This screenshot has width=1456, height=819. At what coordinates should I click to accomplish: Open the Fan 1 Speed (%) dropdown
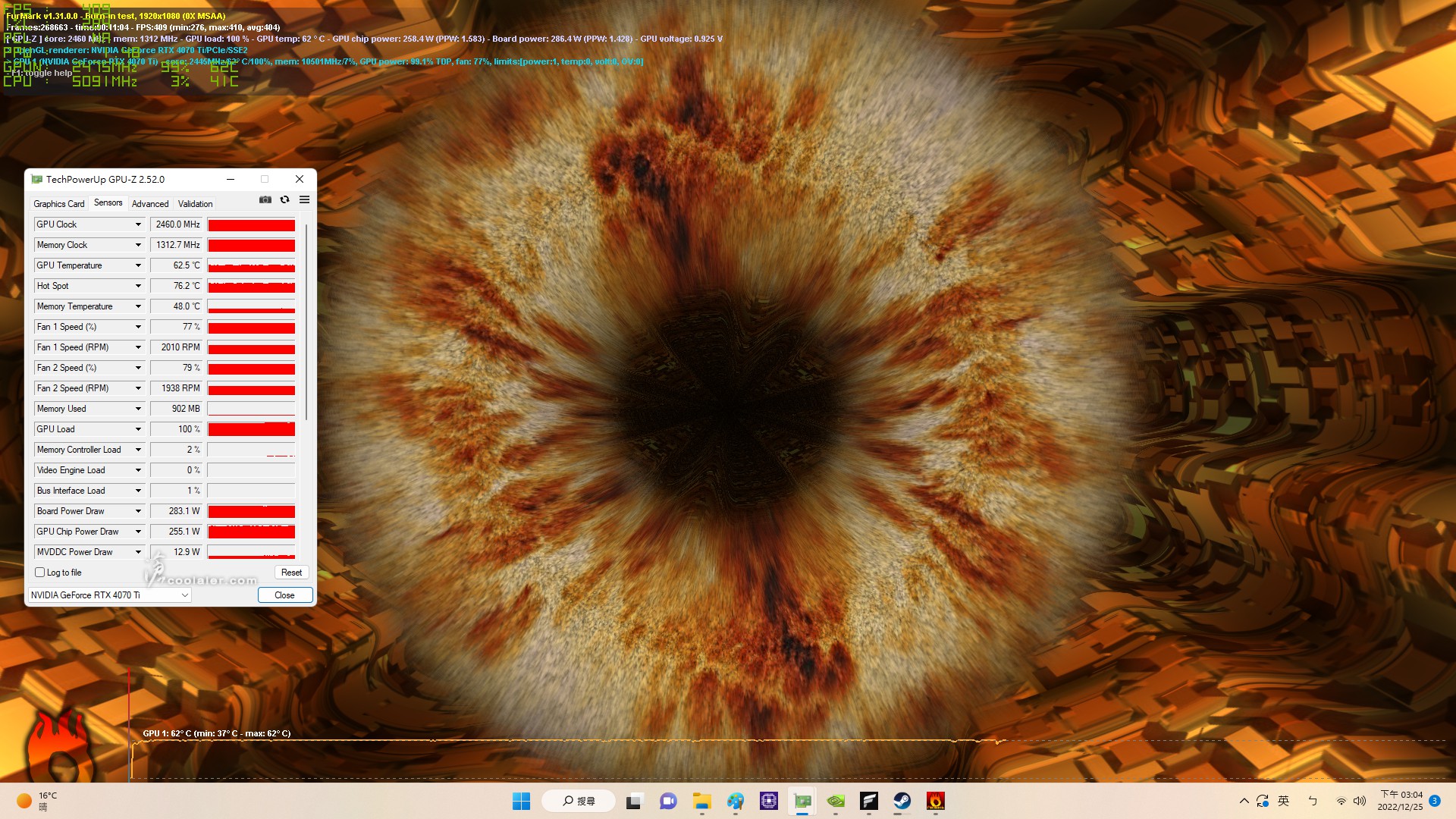click(138, 327)
